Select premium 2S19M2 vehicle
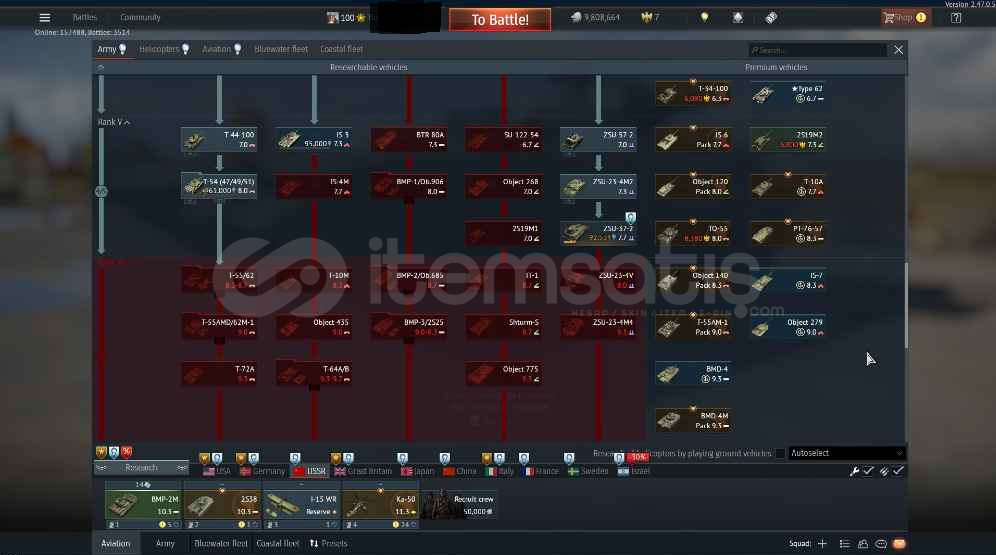996x555 pixels. 788,140
